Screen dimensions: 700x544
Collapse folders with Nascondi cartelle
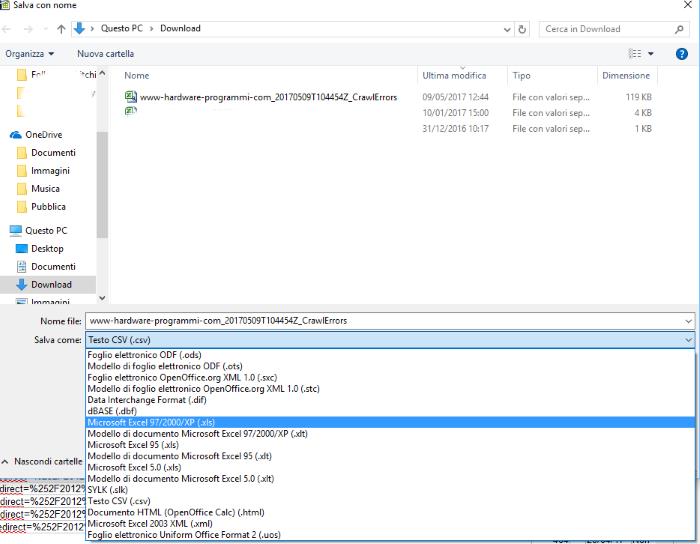42,462
